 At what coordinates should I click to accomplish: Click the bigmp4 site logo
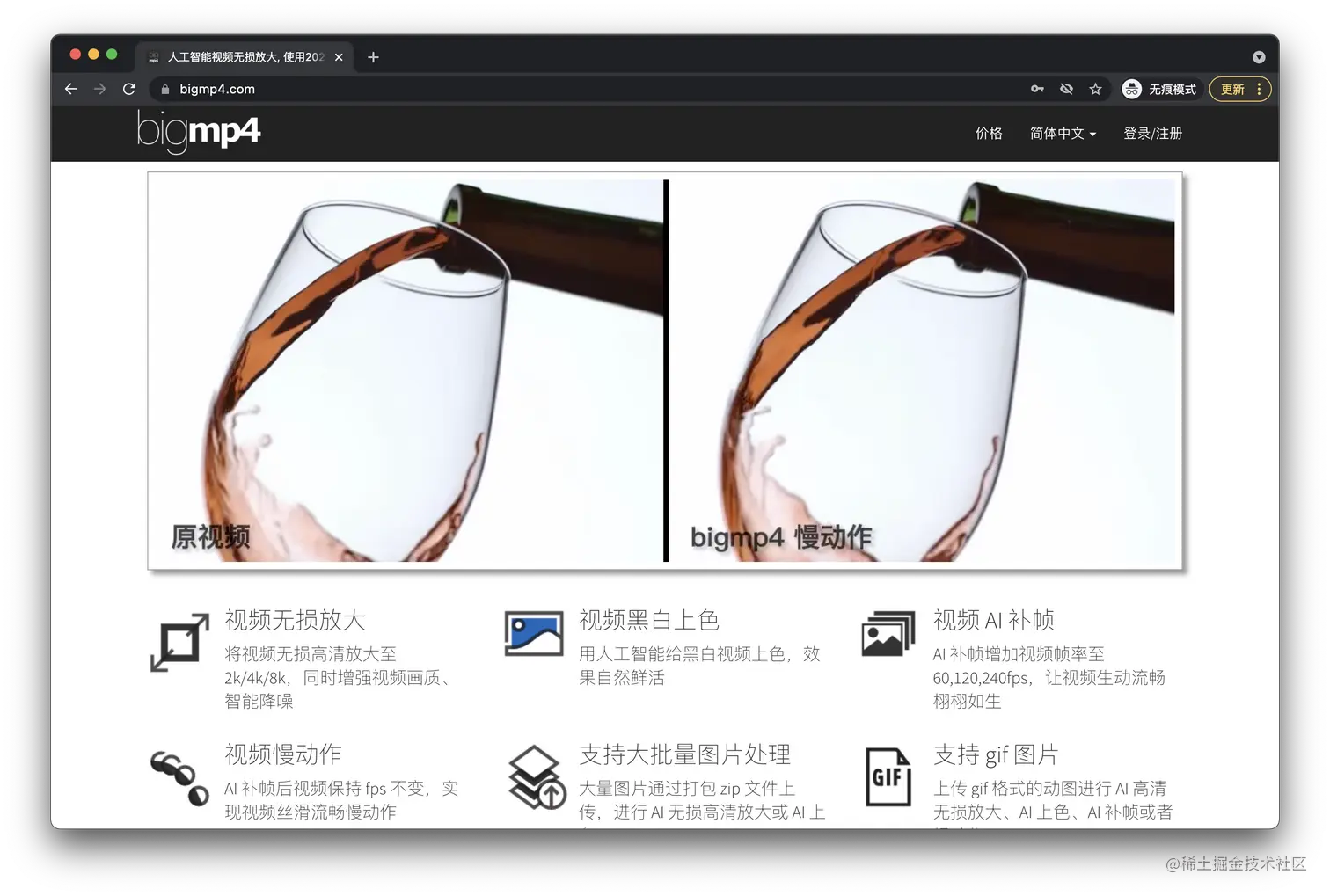(x=200, y=132)
